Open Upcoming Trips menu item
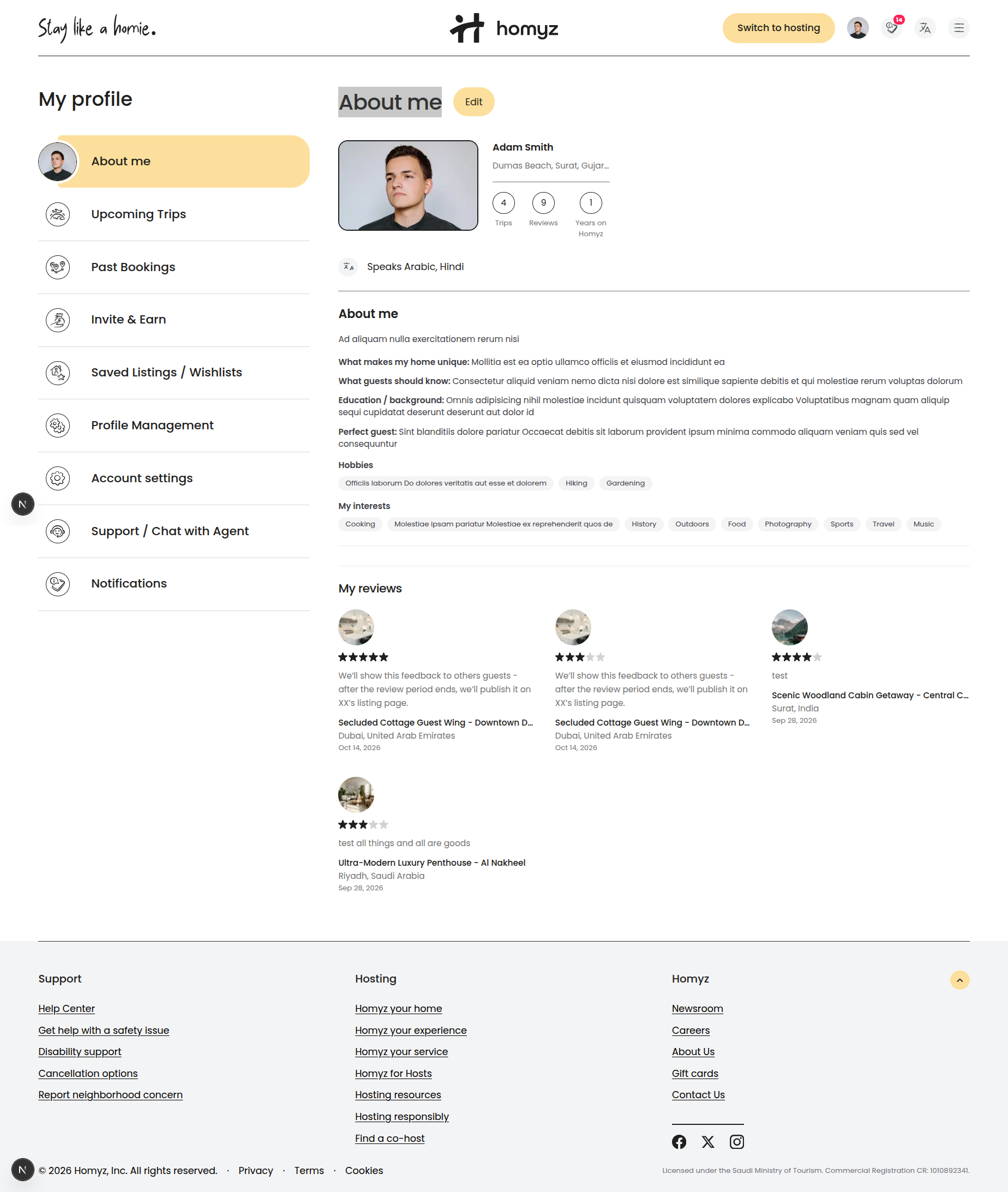1008x1192 pixels. (173, 214)
